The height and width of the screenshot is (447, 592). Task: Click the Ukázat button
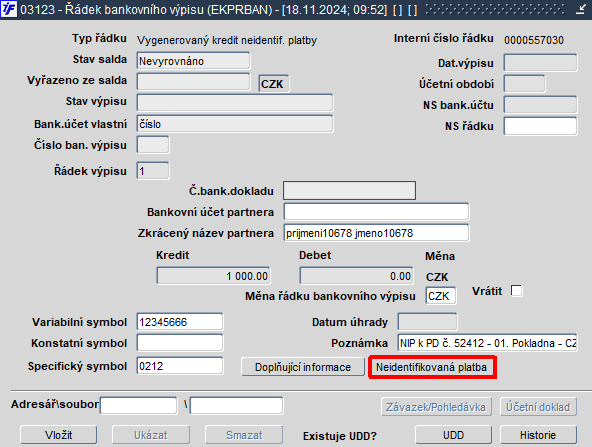[x=151, y=435]
